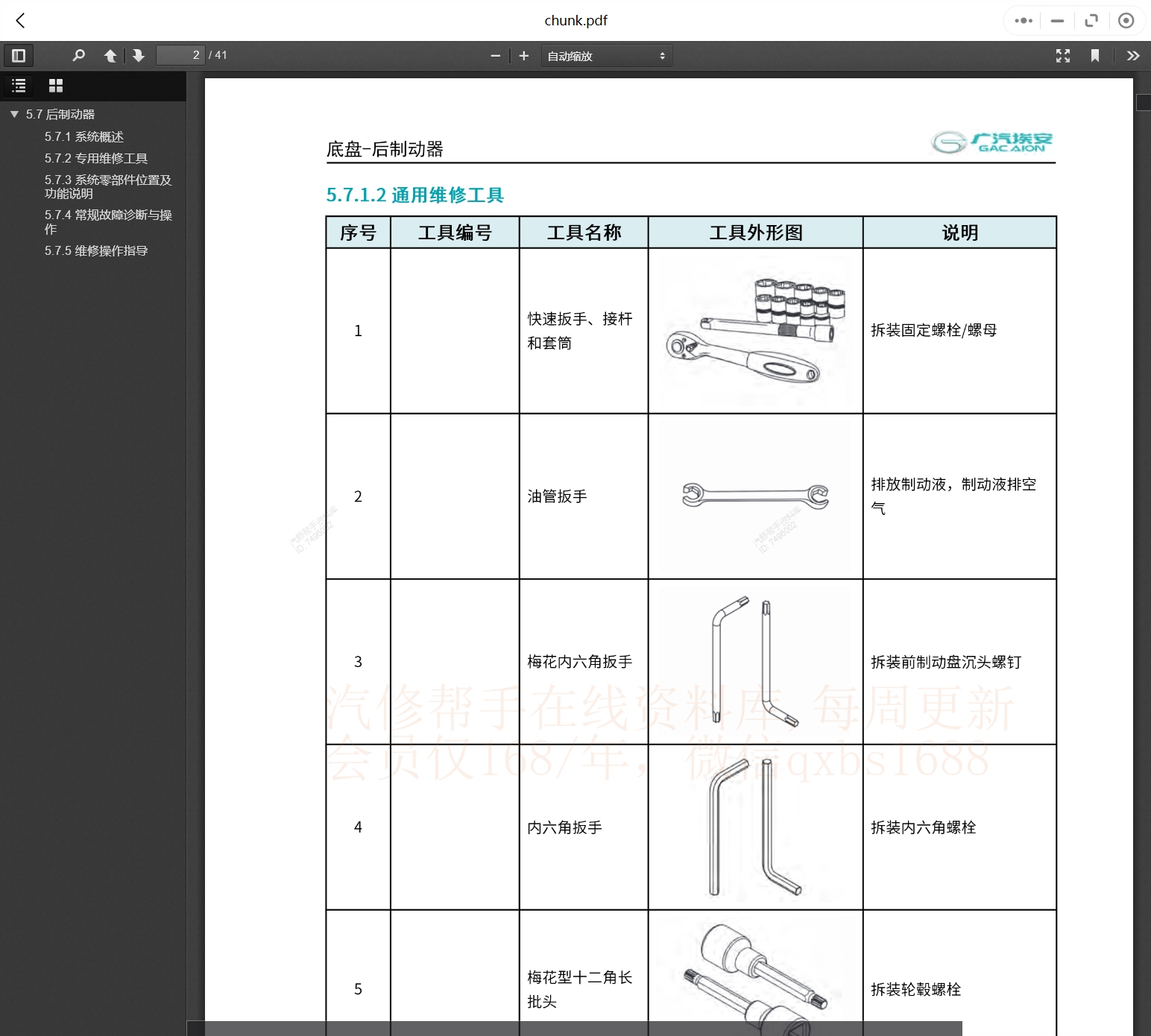Click into the page number field

(x=179, y=55)
